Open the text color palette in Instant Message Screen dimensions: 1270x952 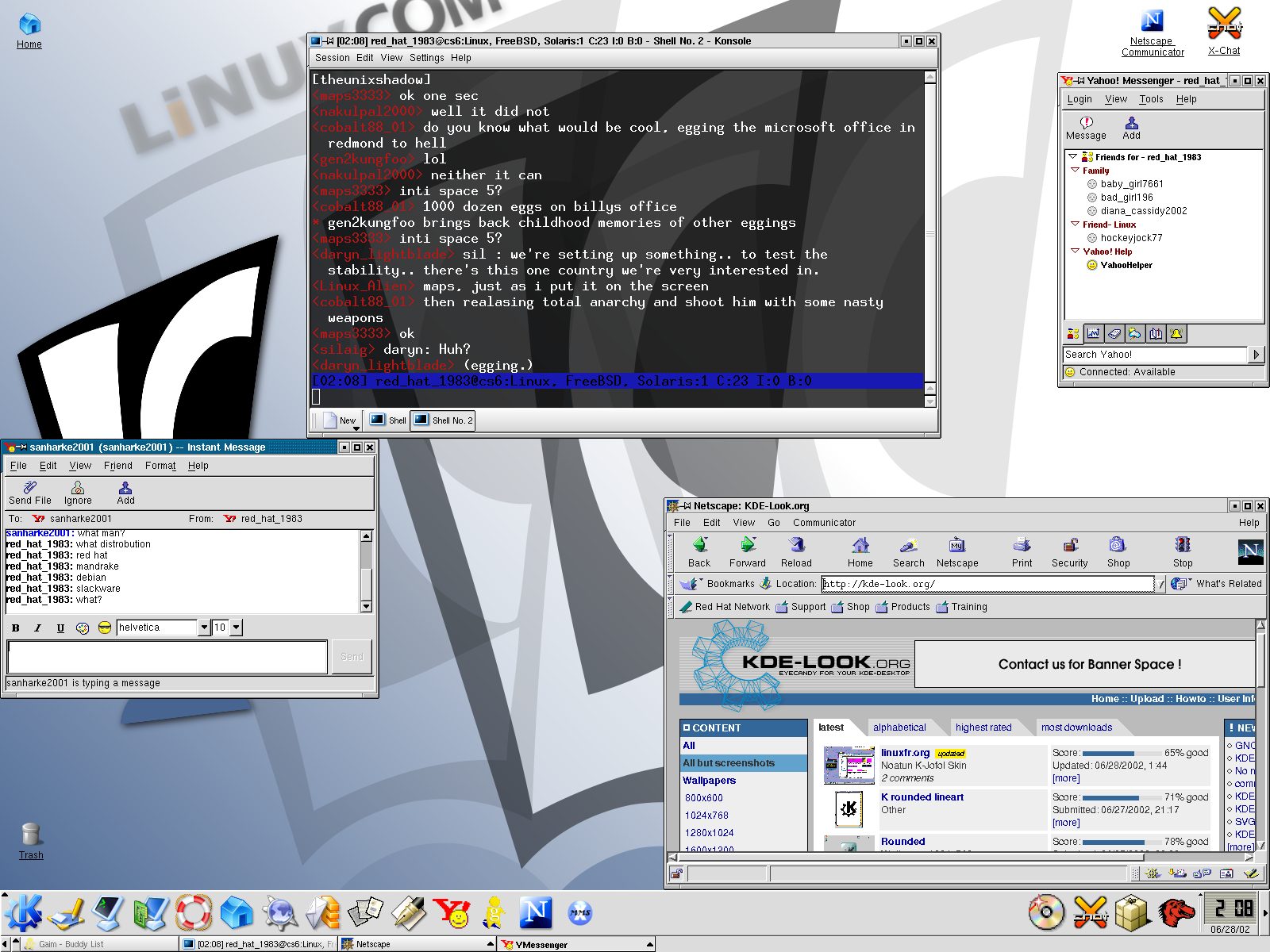(x=83, y=628)
